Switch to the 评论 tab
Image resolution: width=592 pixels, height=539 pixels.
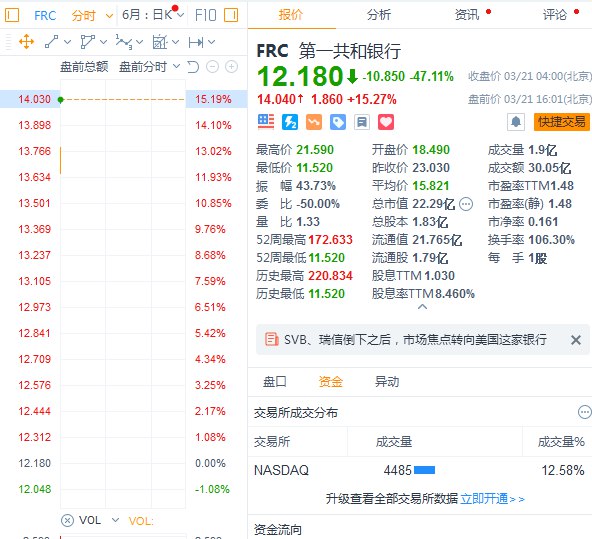[555, 14]
